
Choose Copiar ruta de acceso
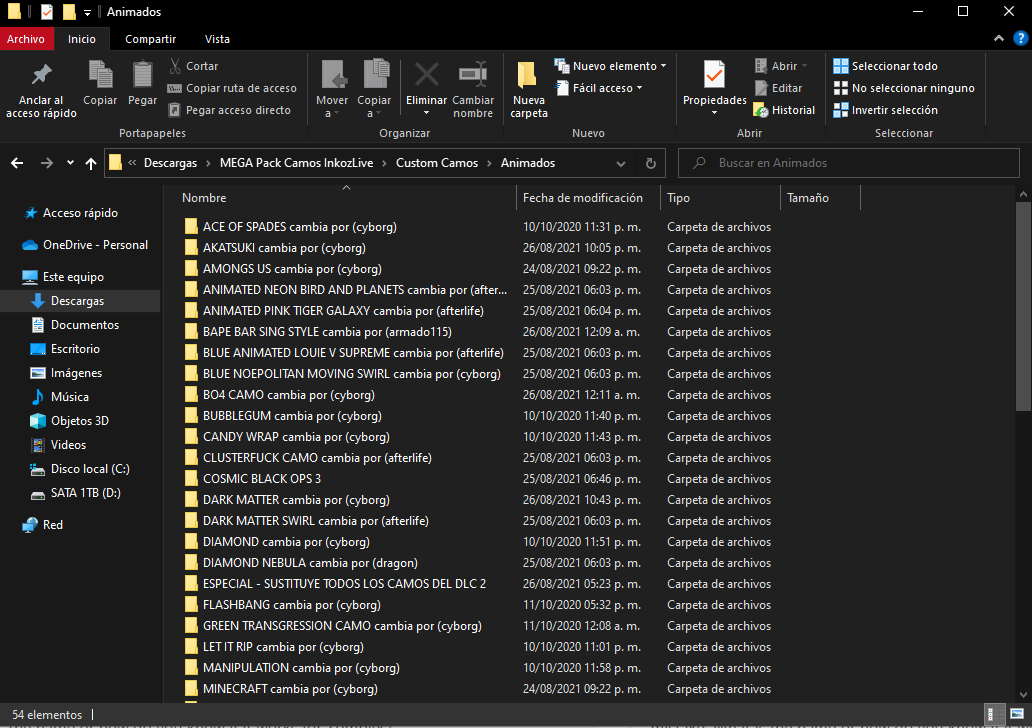(x=232, y=88)
